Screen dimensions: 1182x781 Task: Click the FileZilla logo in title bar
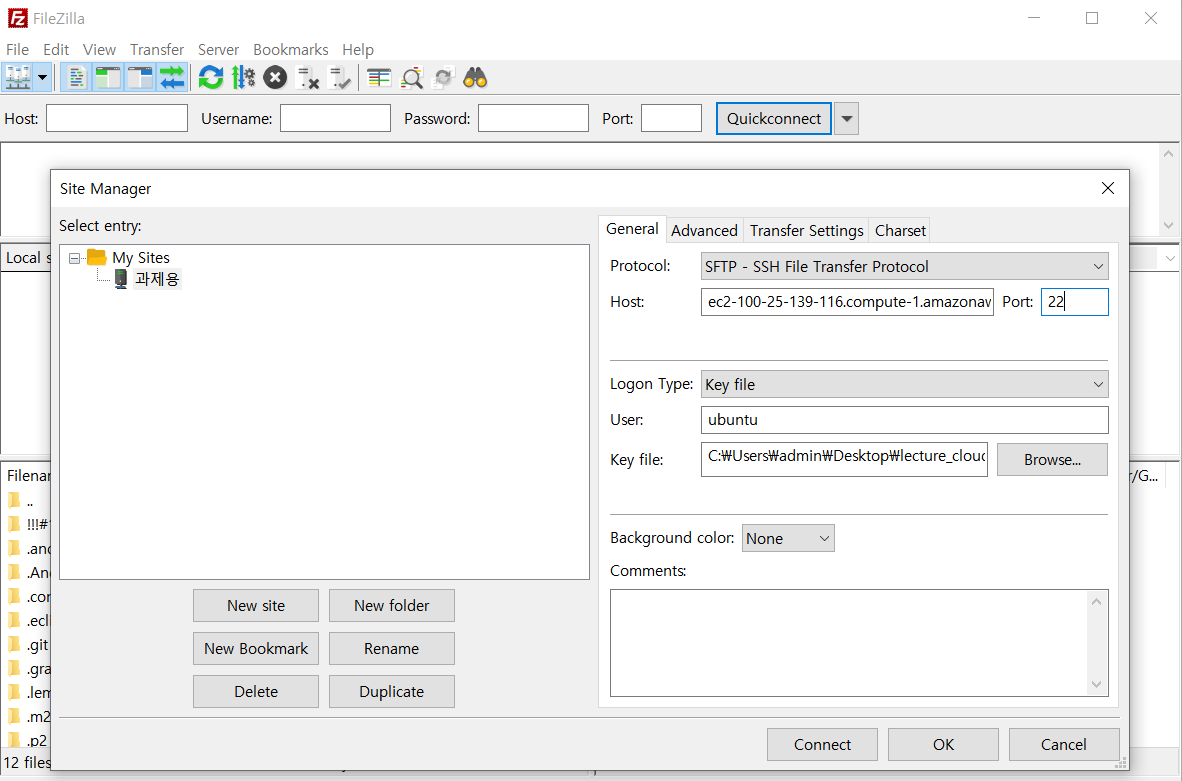pos(17,18)
